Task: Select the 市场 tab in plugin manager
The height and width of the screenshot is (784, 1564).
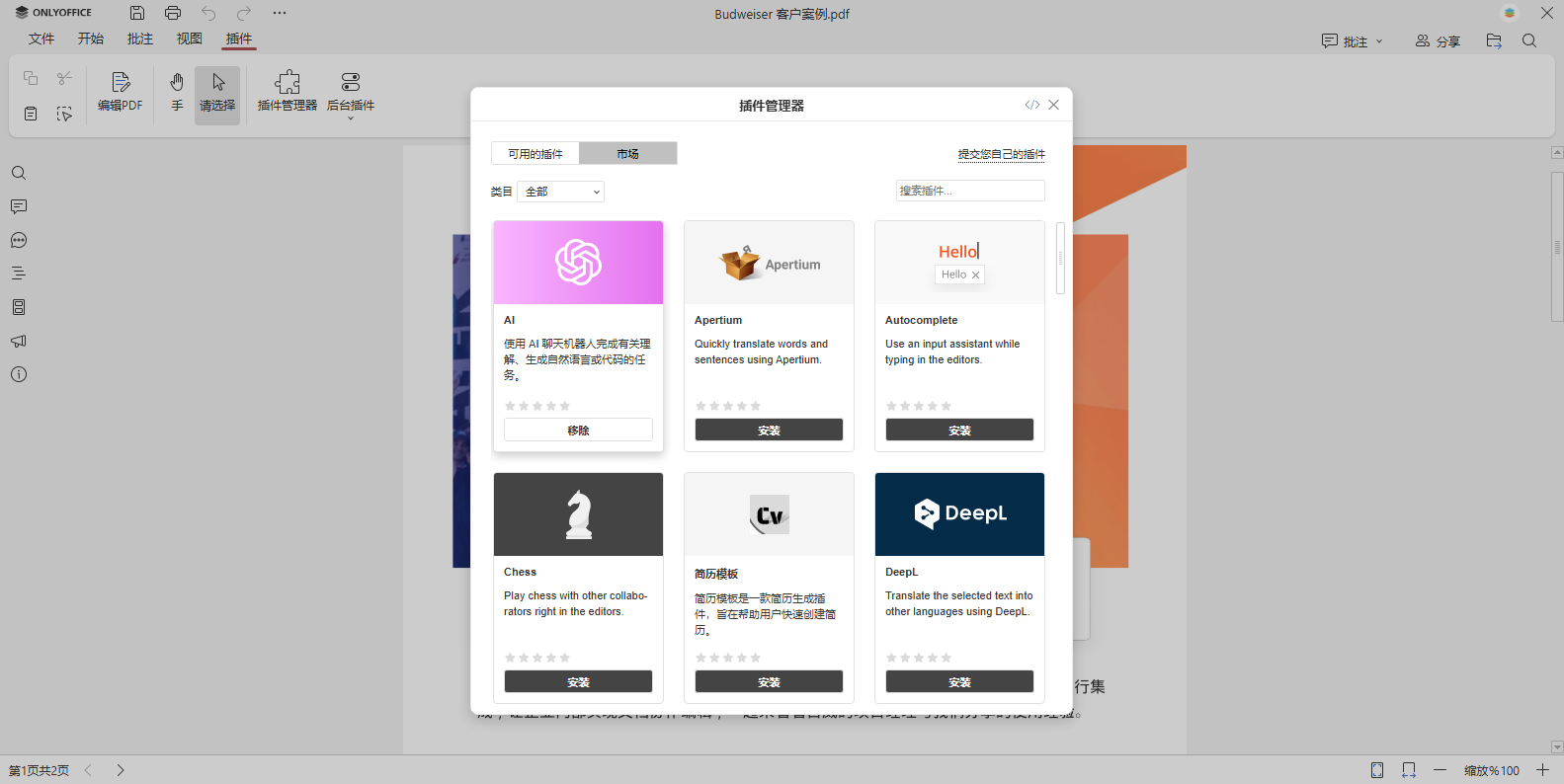Action: 628,153
